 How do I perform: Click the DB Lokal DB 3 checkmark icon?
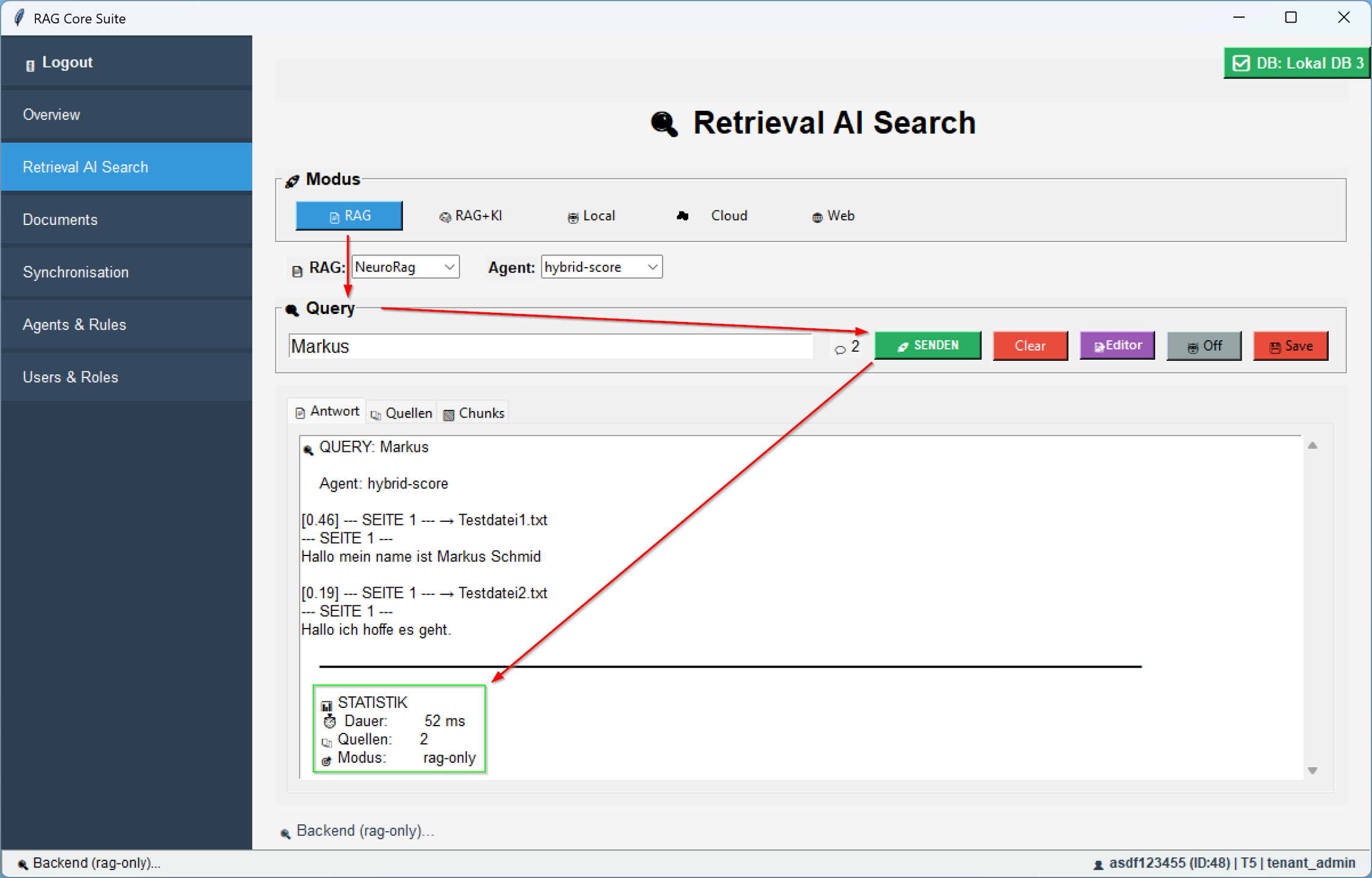(x=1241, y=63)
